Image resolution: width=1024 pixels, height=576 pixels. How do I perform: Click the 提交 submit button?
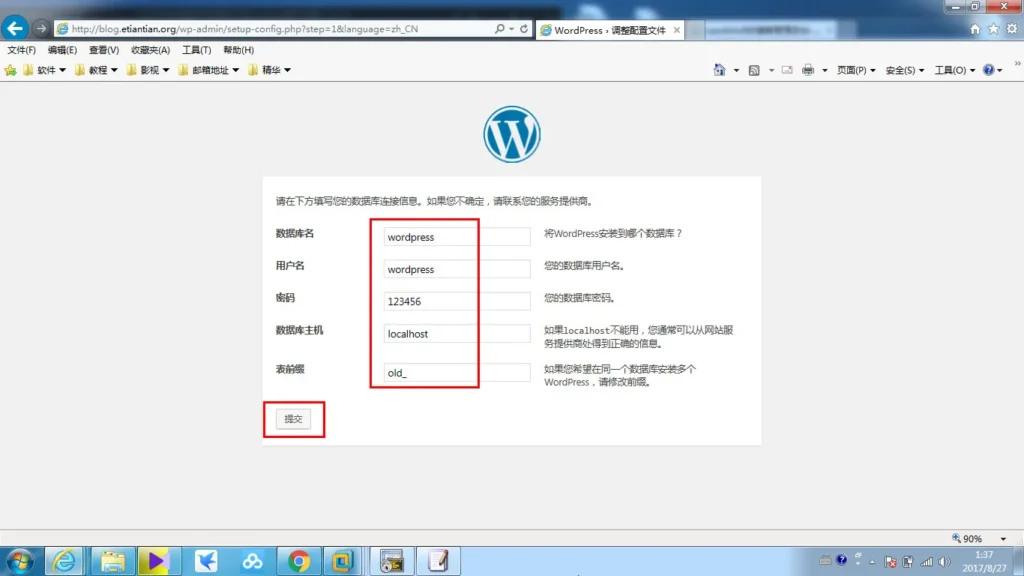pyautogui.click(x=293, y=419)
